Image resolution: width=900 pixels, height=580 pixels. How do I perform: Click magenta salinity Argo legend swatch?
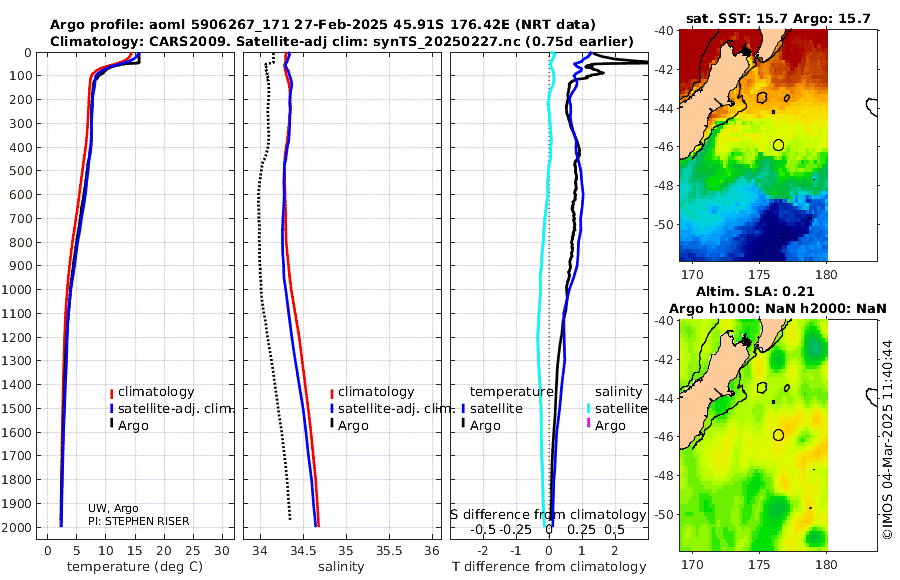click(x=588, y=423)
